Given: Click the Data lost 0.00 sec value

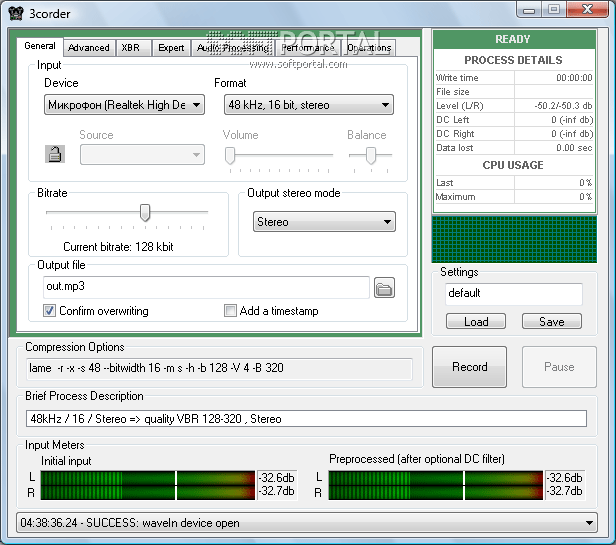Looking at the screenshot, I should [574, 148].
